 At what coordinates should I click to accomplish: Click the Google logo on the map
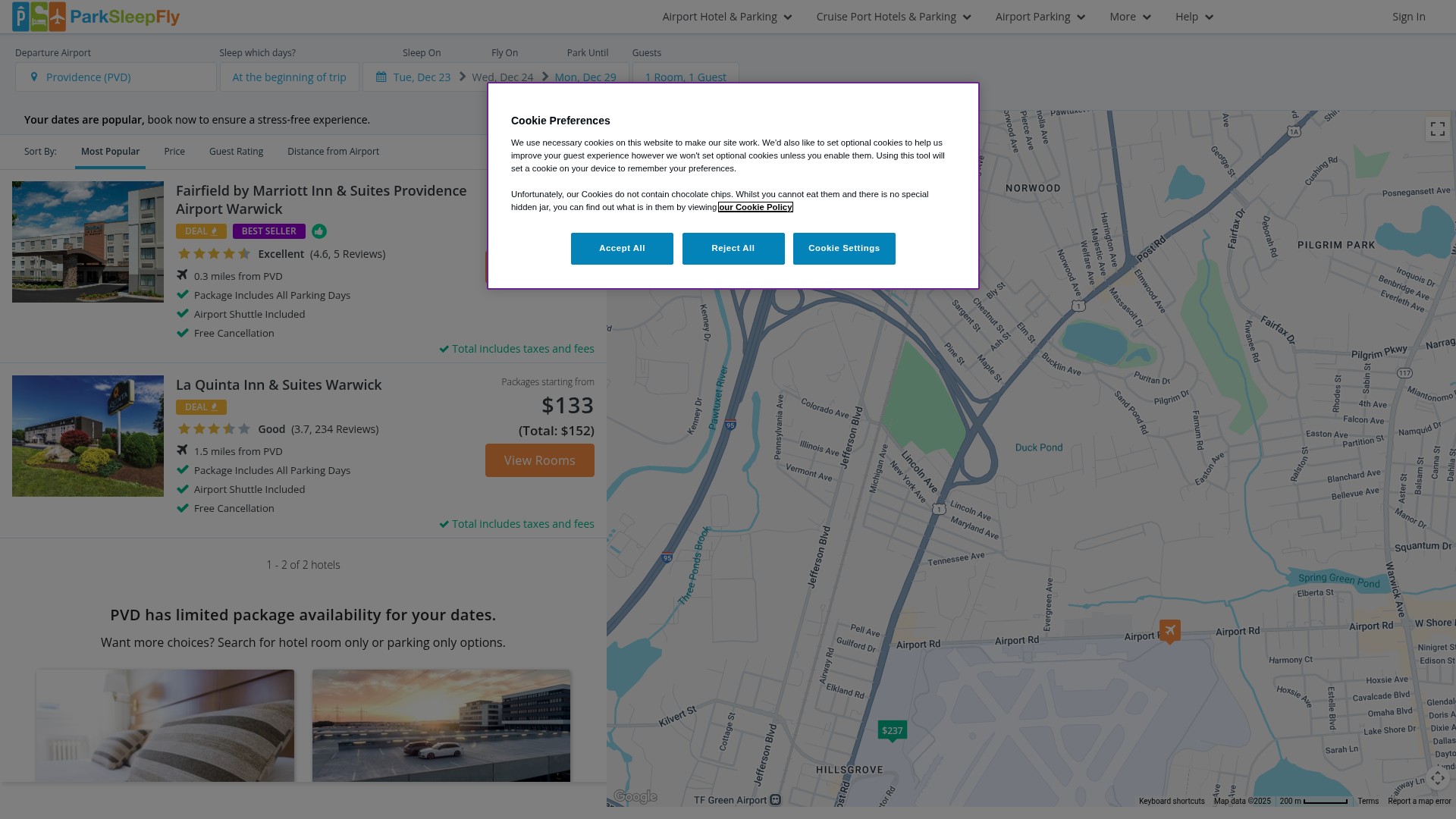[x=635, y=796]
